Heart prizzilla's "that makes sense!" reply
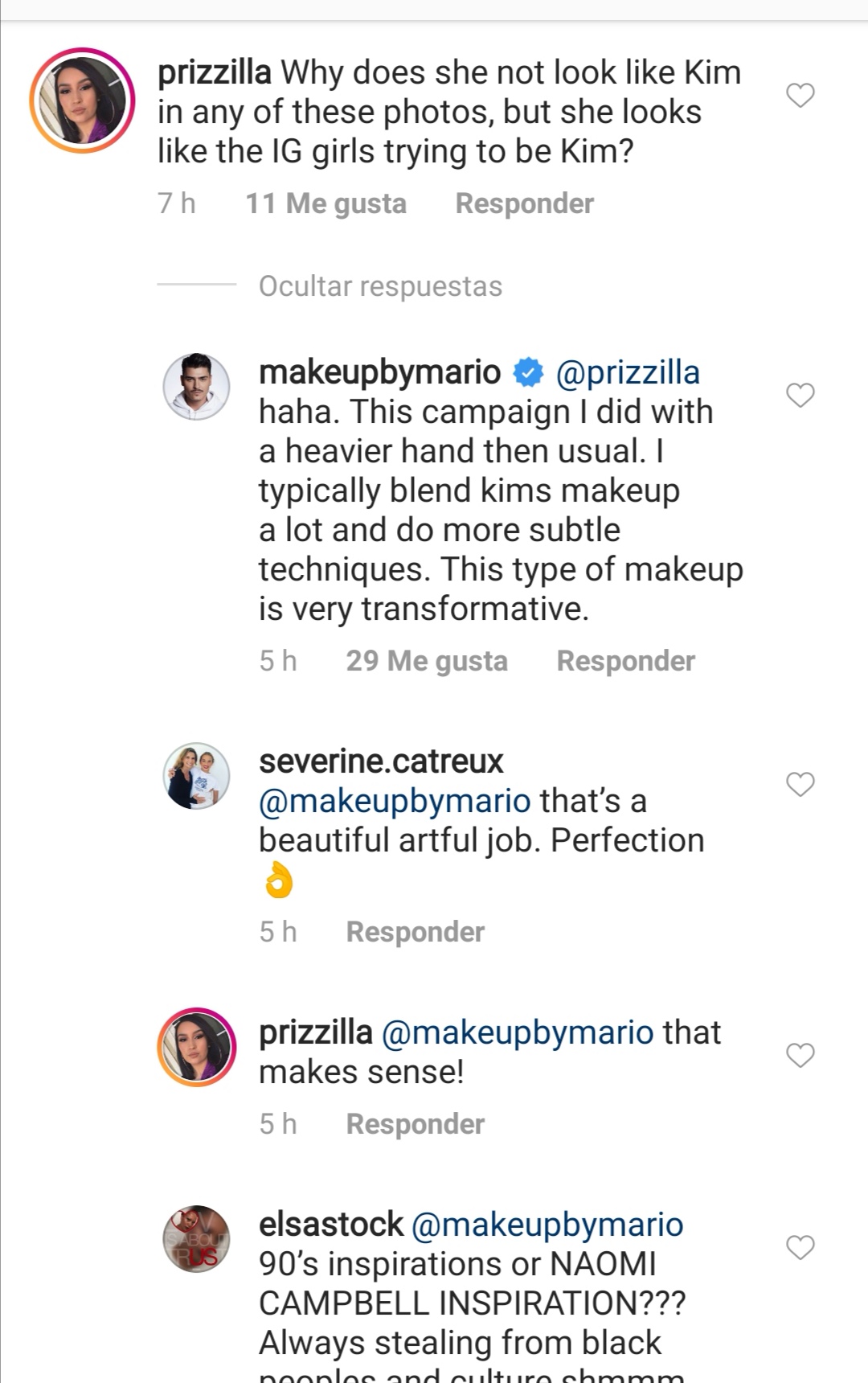 (x=800, y=1055)
